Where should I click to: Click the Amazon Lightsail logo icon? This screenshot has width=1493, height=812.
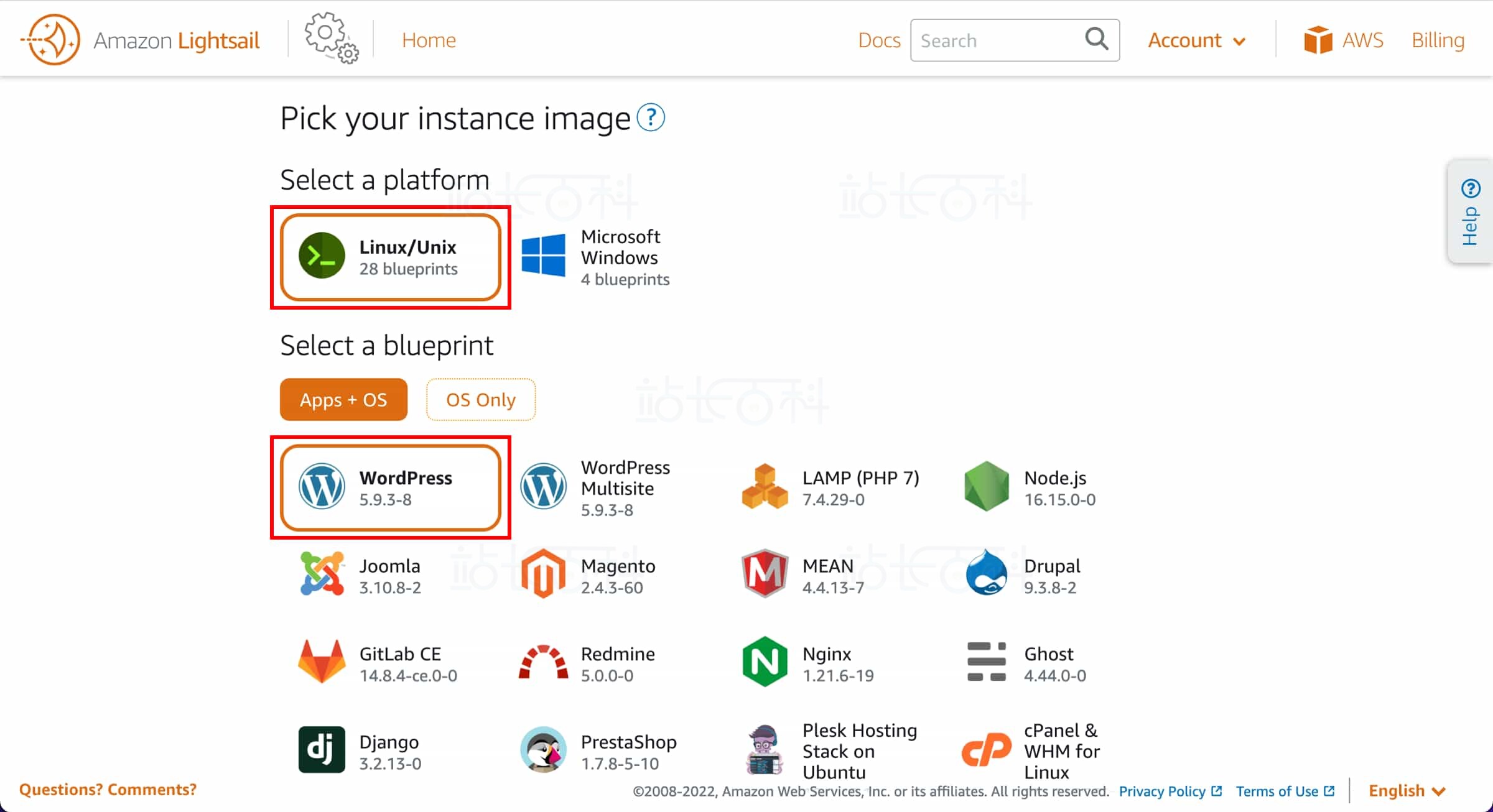pos(51,40)
